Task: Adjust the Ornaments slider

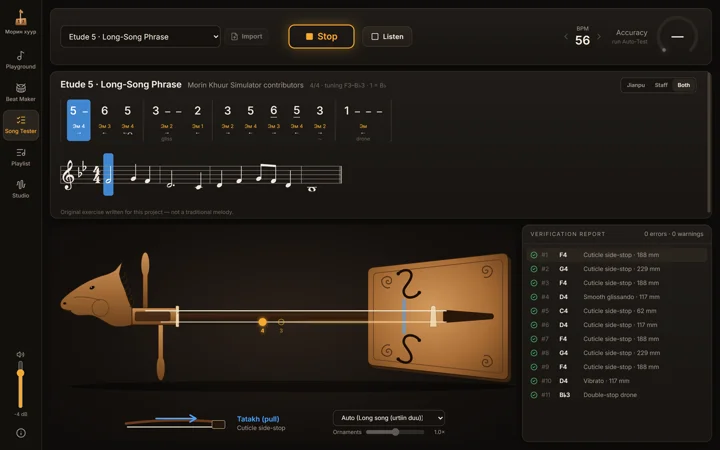Action: click(x=395, y=432)
